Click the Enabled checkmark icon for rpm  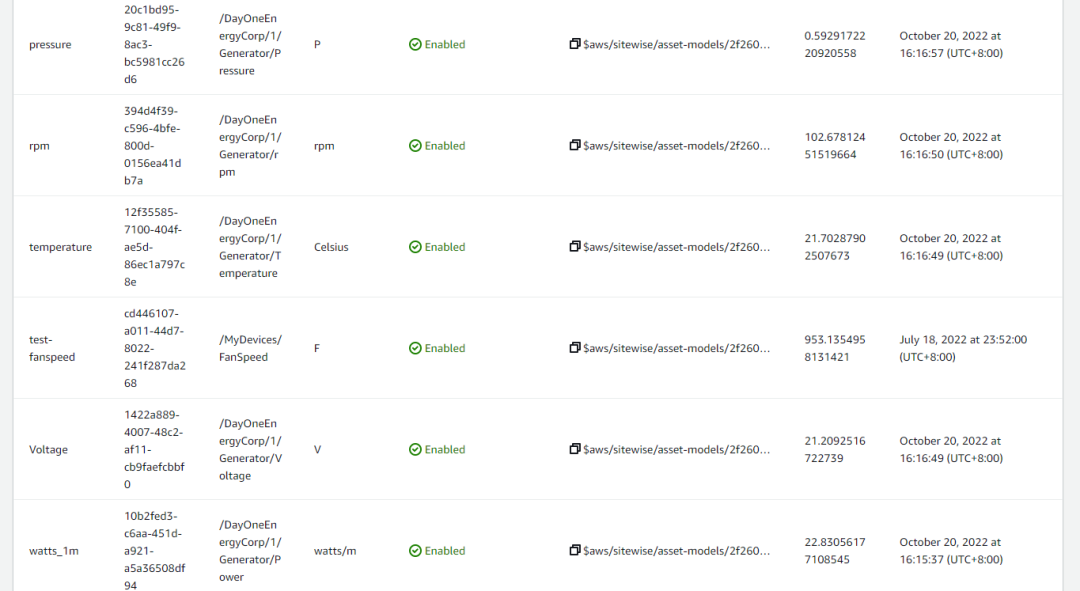click(x=415, y=146)
